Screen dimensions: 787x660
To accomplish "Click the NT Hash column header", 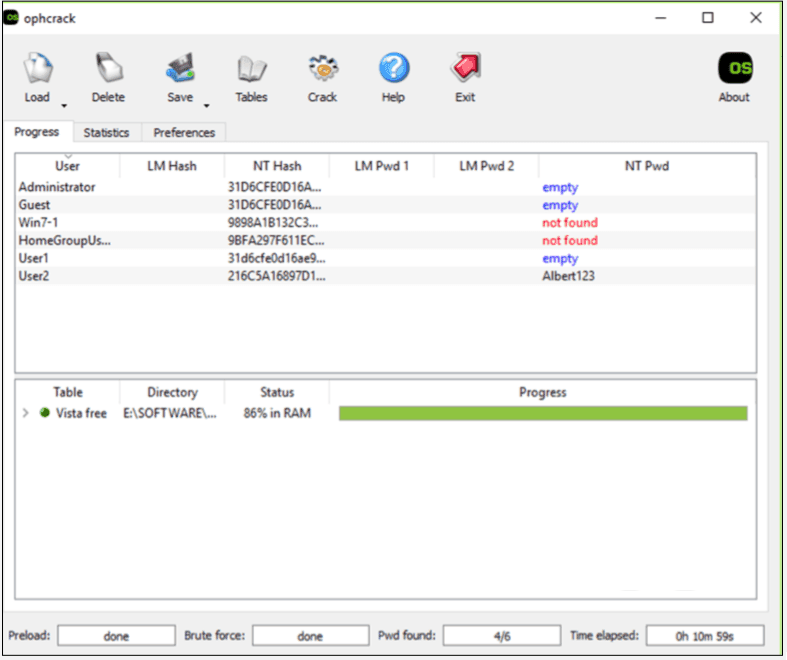I will pos(277,166).
